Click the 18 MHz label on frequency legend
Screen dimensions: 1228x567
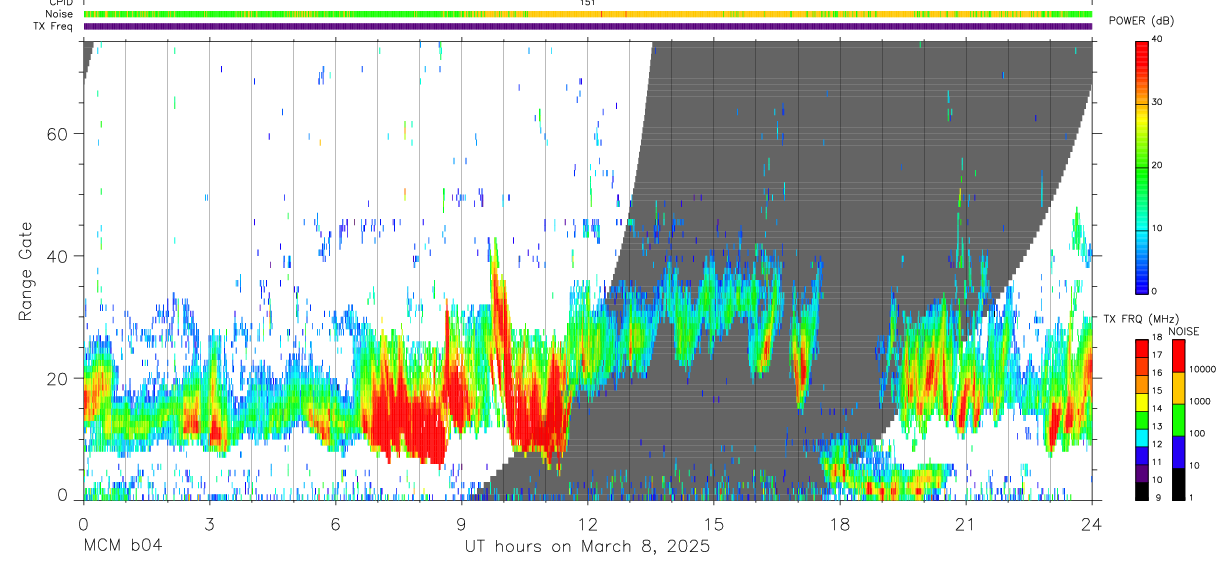click(x=1158, y=339)
